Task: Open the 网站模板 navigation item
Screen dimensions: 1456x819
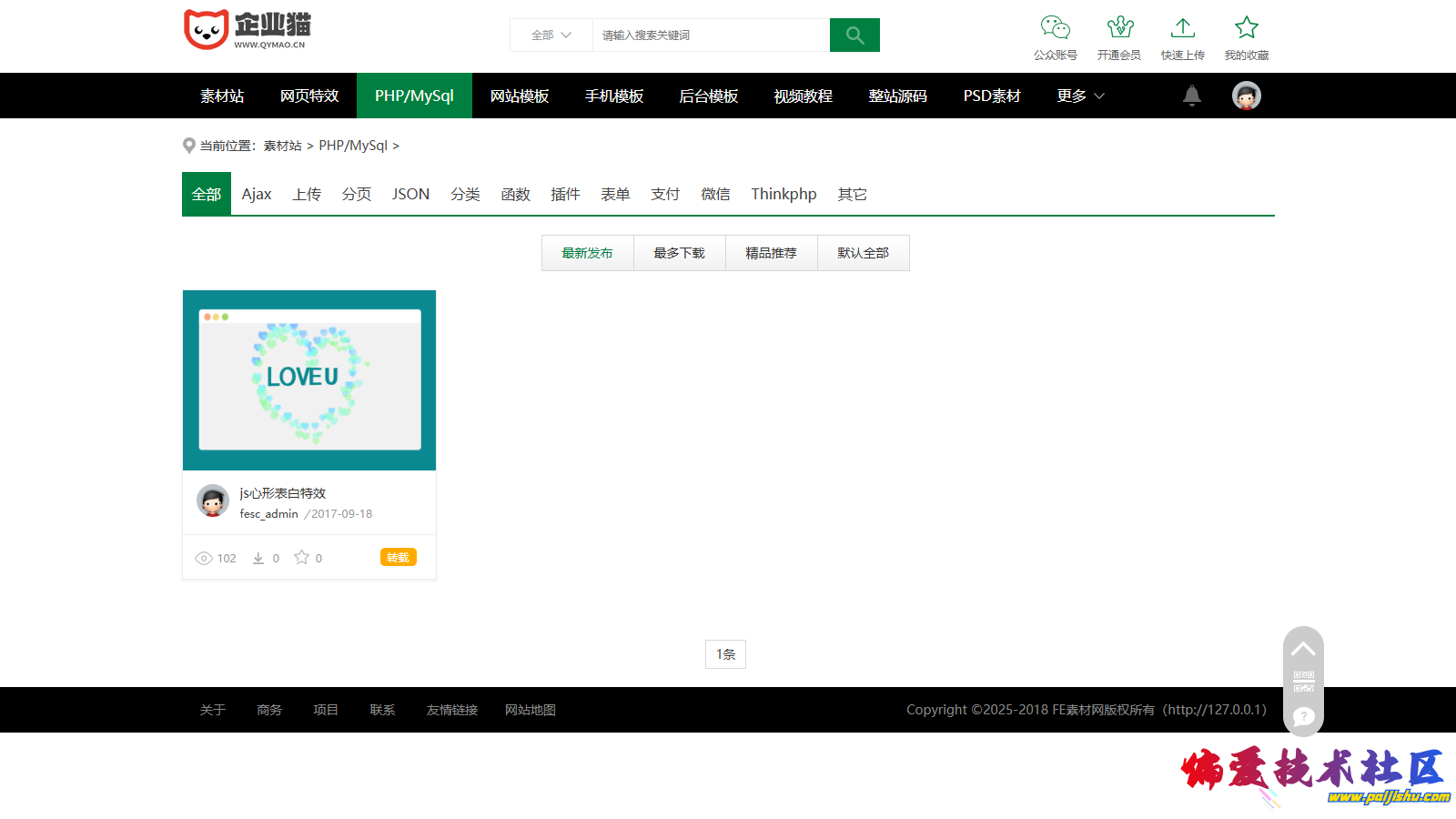Action: click(x=520, y=96)
